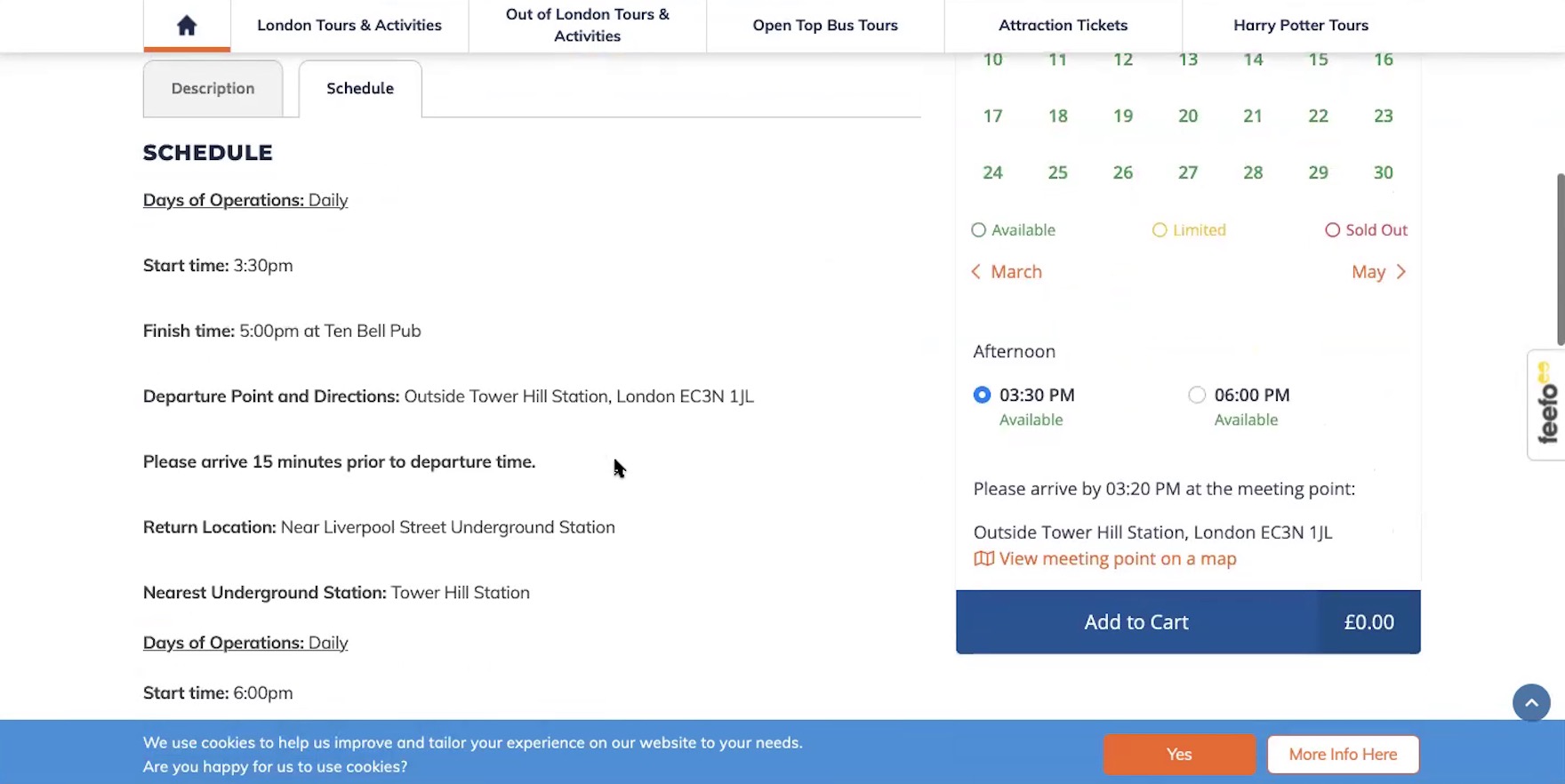Select the 03:30 PM time slot

coord(982,395)
